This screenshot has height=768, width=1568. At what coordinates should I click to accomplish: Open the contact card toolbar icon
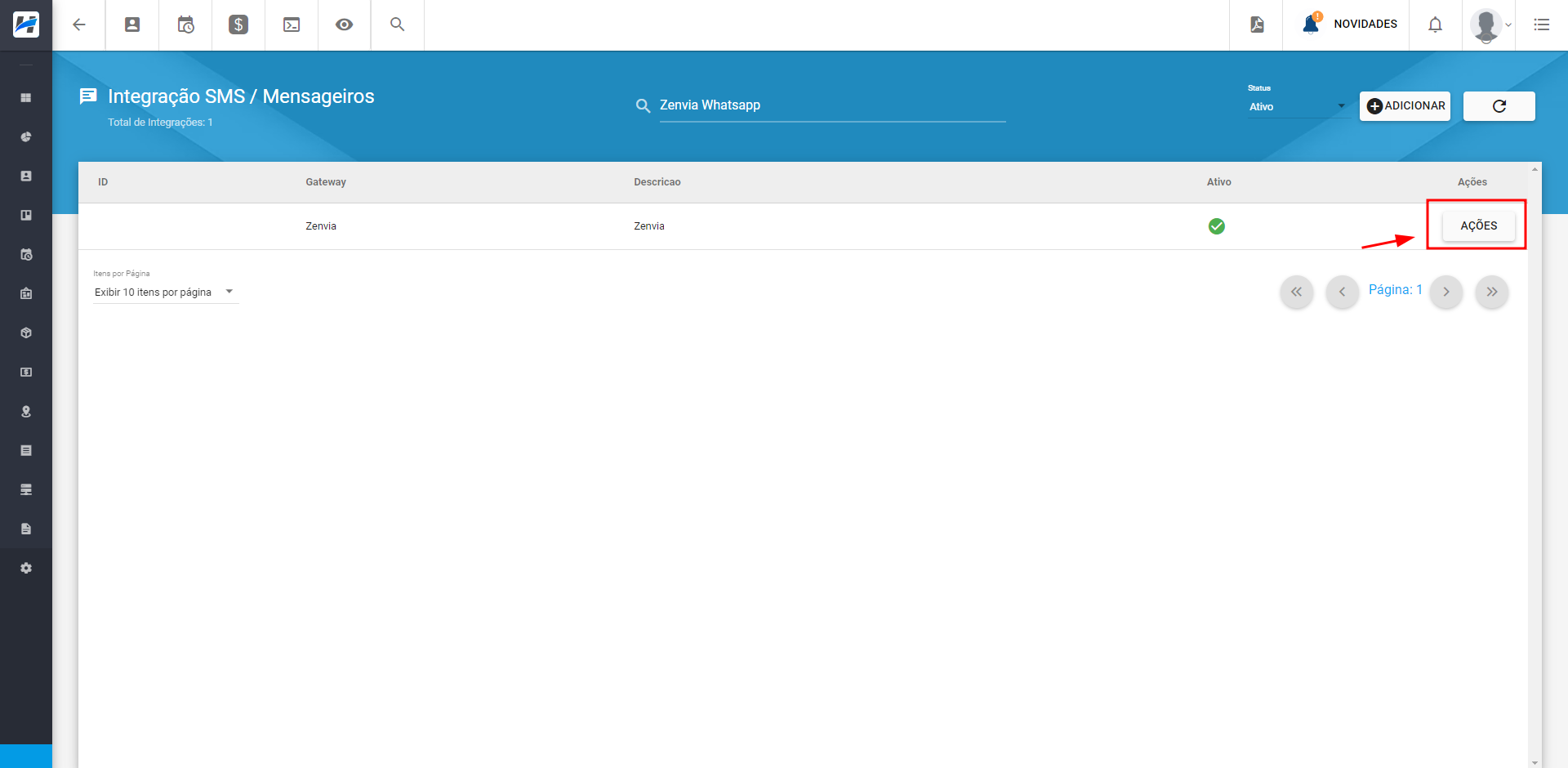coord(132,25)
